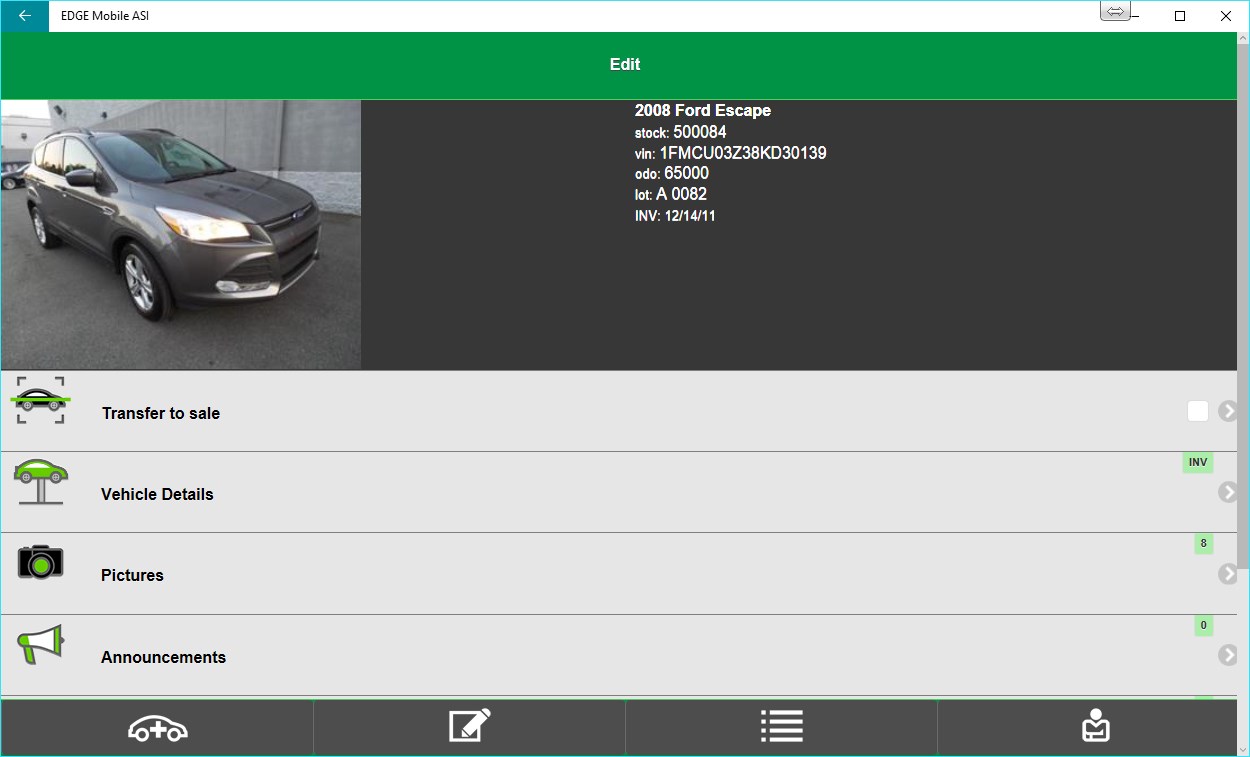
Task: Click the INV badge on Vehicle Details
Action: (x=1198, y=463)
